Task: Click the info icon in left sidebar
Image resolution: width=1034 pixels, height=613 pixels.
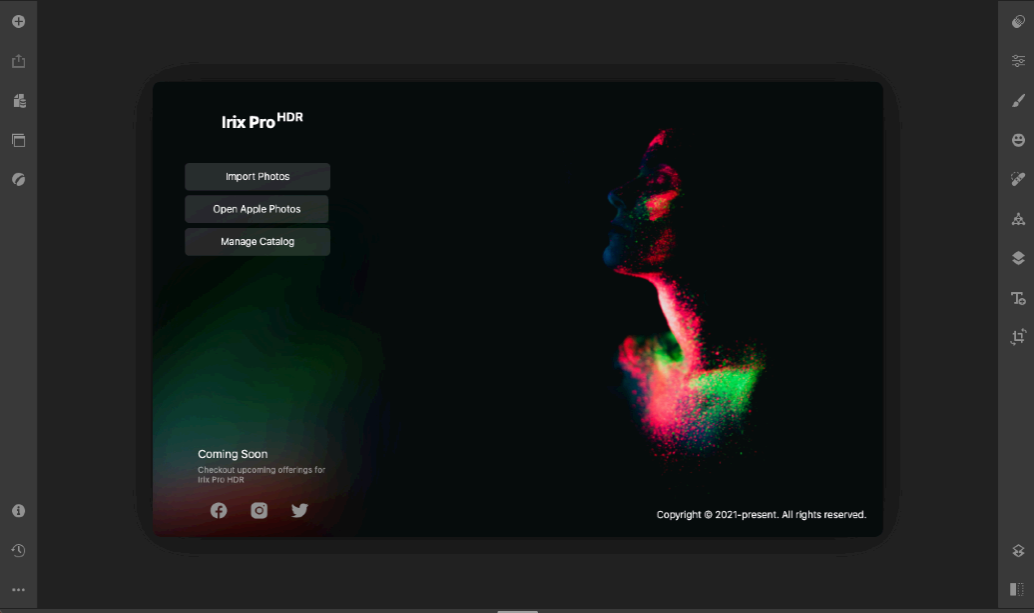Action: click(x=18, y=510)
